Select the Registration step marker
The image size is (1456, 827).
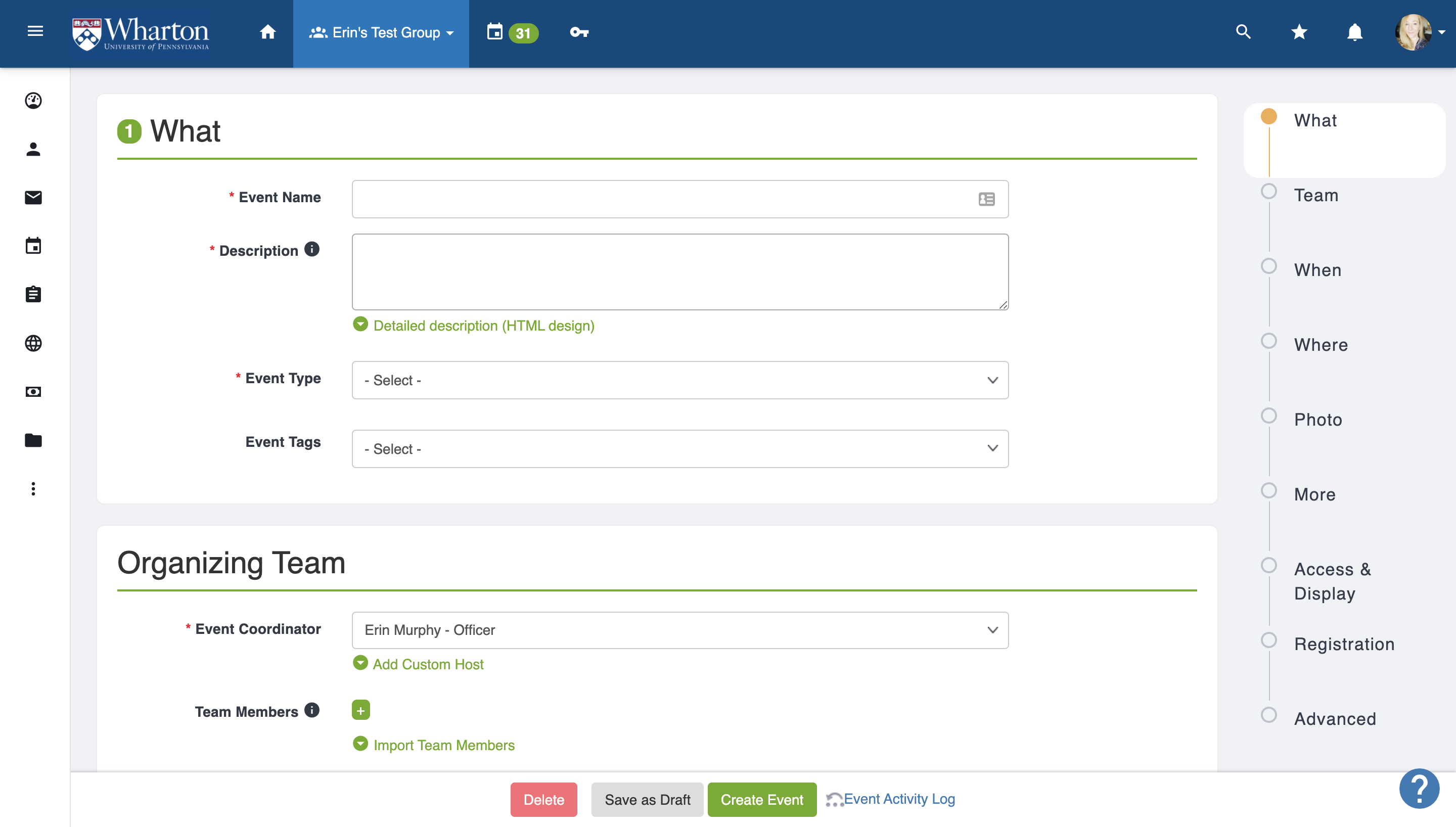(x=1268, y=640)
